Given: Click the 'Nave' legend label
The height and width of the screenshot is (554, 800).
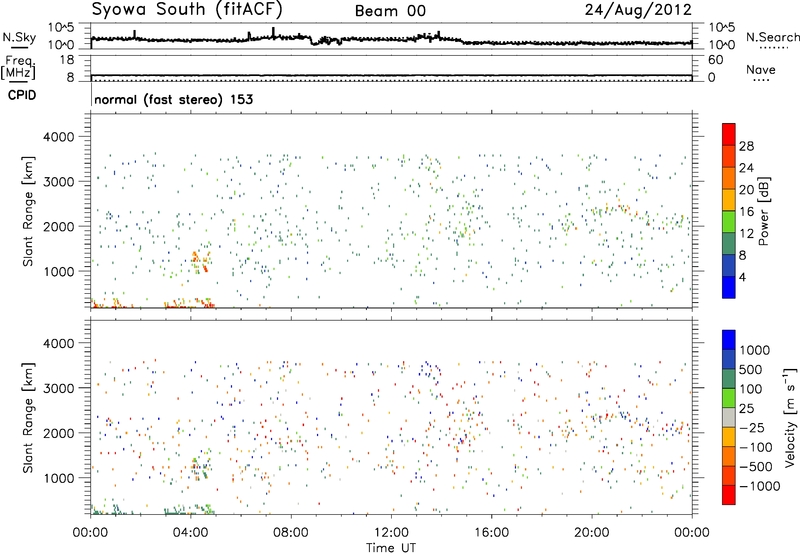Looking at the screenshot, I should point(761,70).
